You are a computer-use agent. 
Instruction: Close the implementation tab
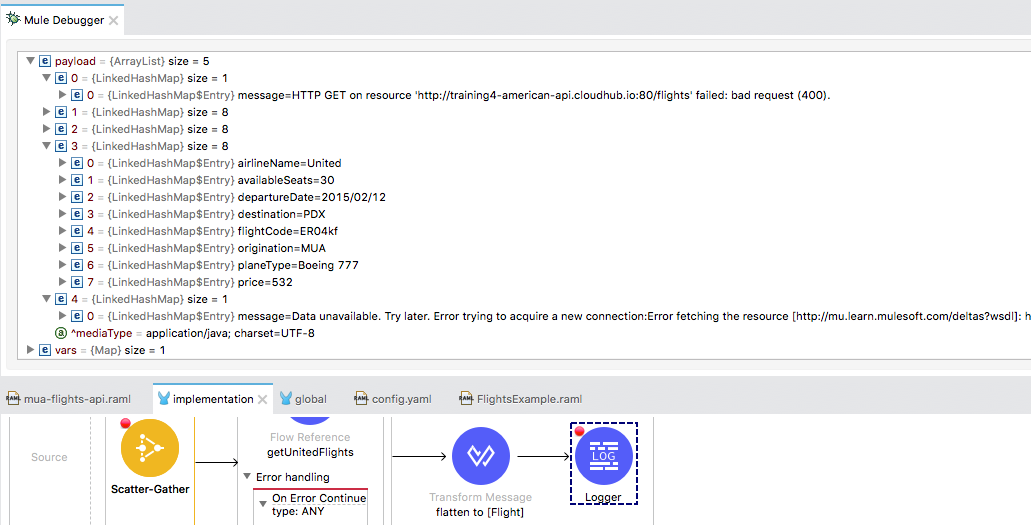(x=262, y=399)
